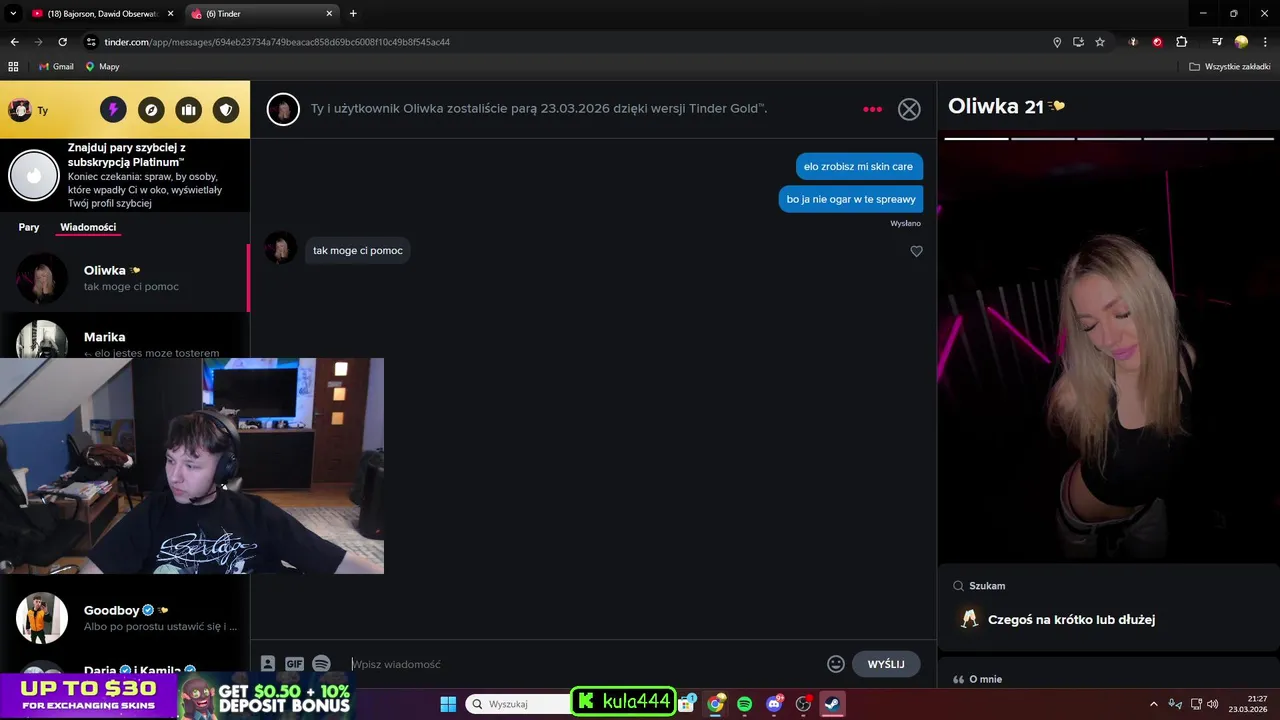The image size is (1280, 720).
Task: Open the Explore compass icon
Action: point(151,110)
